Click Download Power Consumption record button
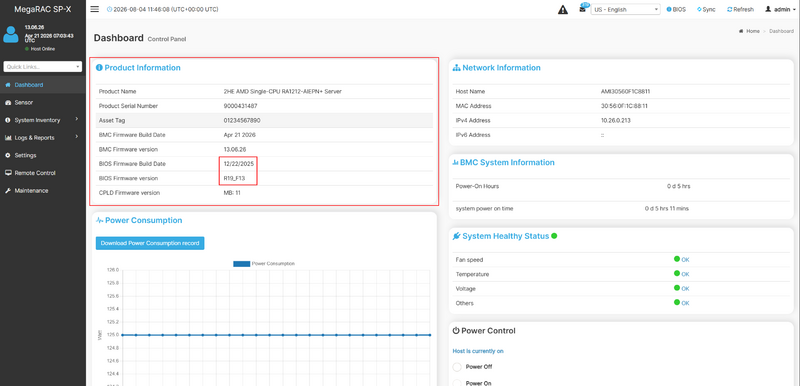This screenshot has width=800, height=386. click(150, 243)
